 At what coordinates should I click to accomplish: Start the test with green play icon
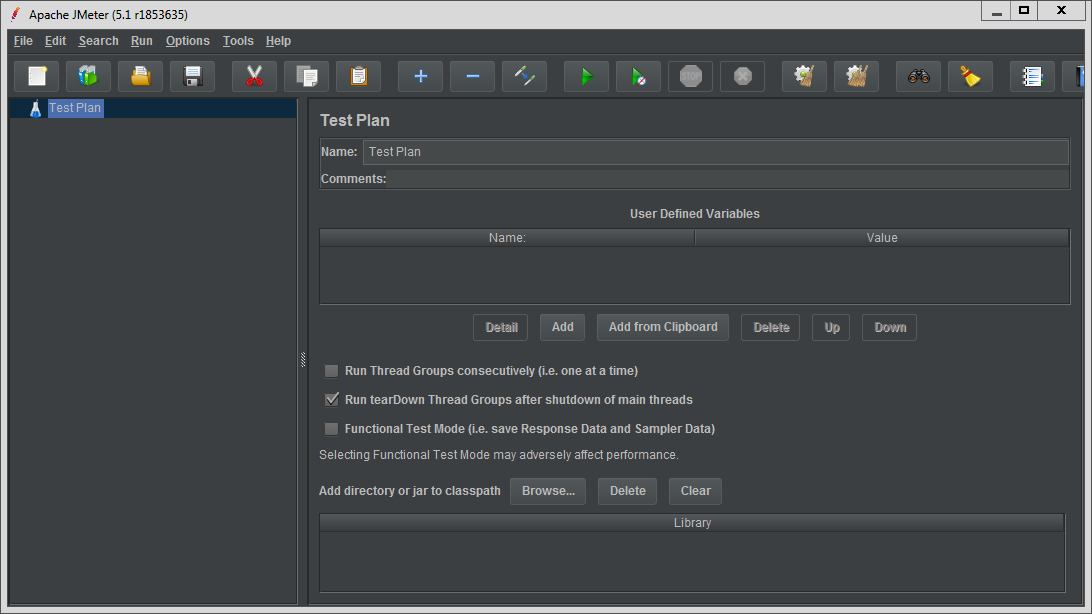[586, 76]
